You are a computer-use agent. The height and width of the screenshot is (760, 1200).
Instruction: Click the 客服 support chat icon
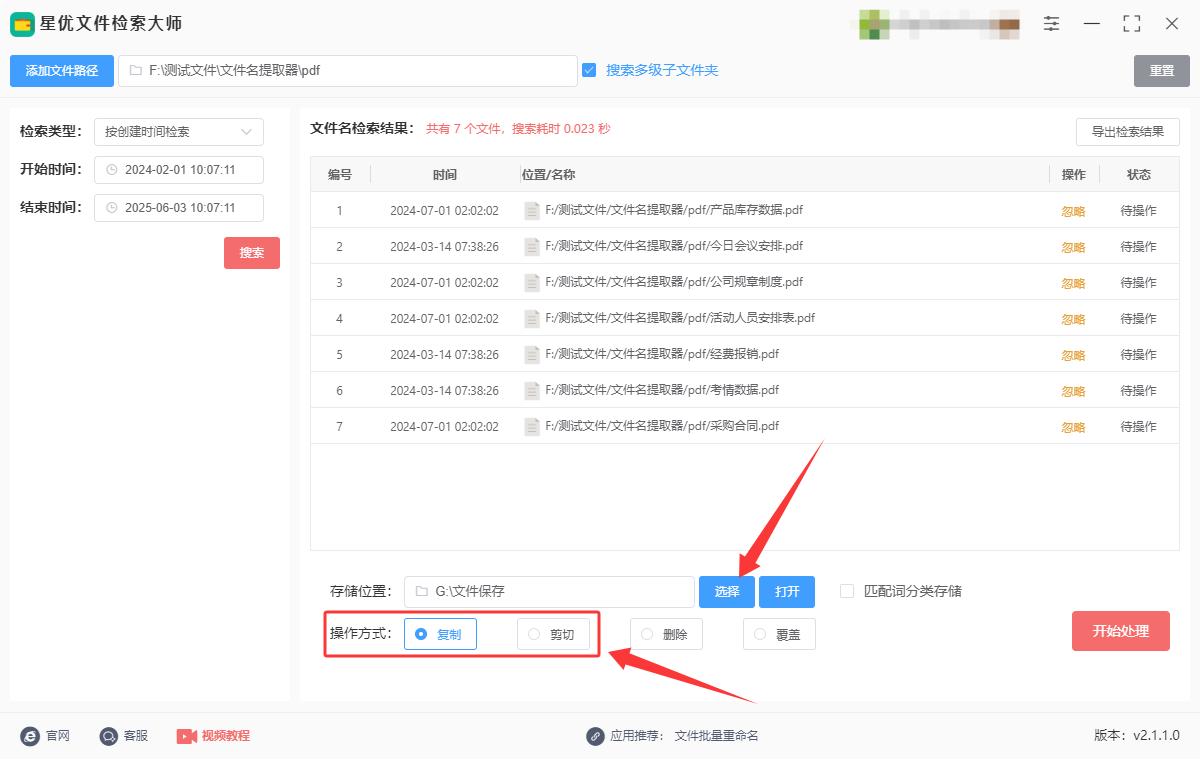click(109, 736)
